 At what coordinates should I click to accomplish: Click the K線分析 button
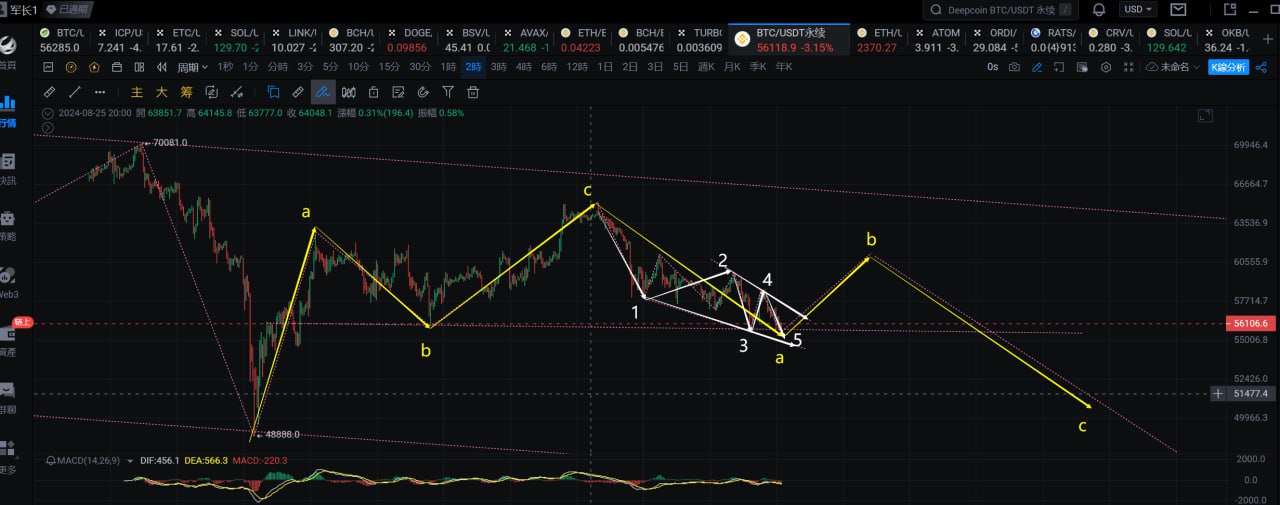[x=1228, y=67]
